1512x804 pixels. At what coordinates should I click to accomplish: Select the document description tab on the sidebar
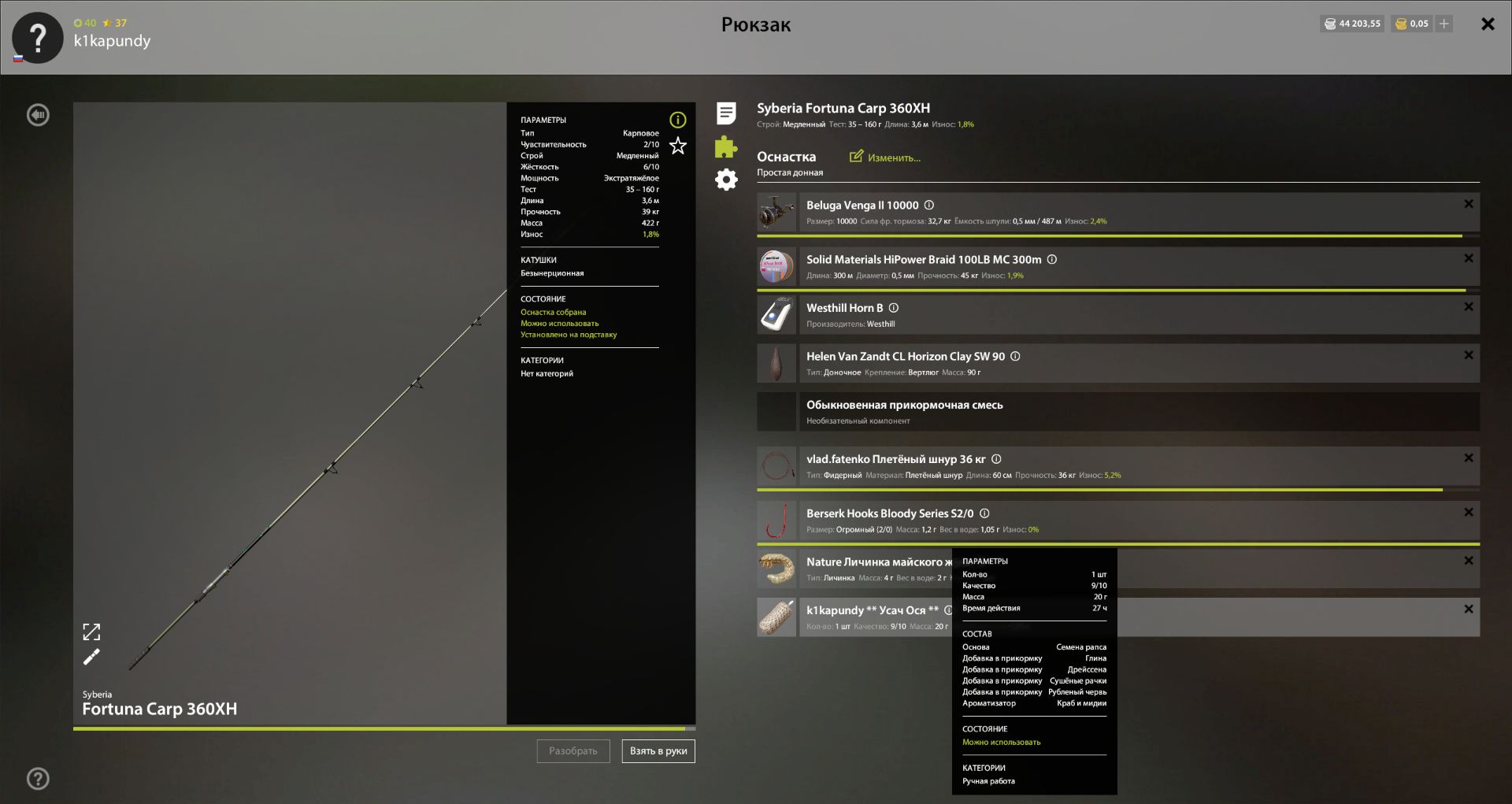click(x=725, y=113)
